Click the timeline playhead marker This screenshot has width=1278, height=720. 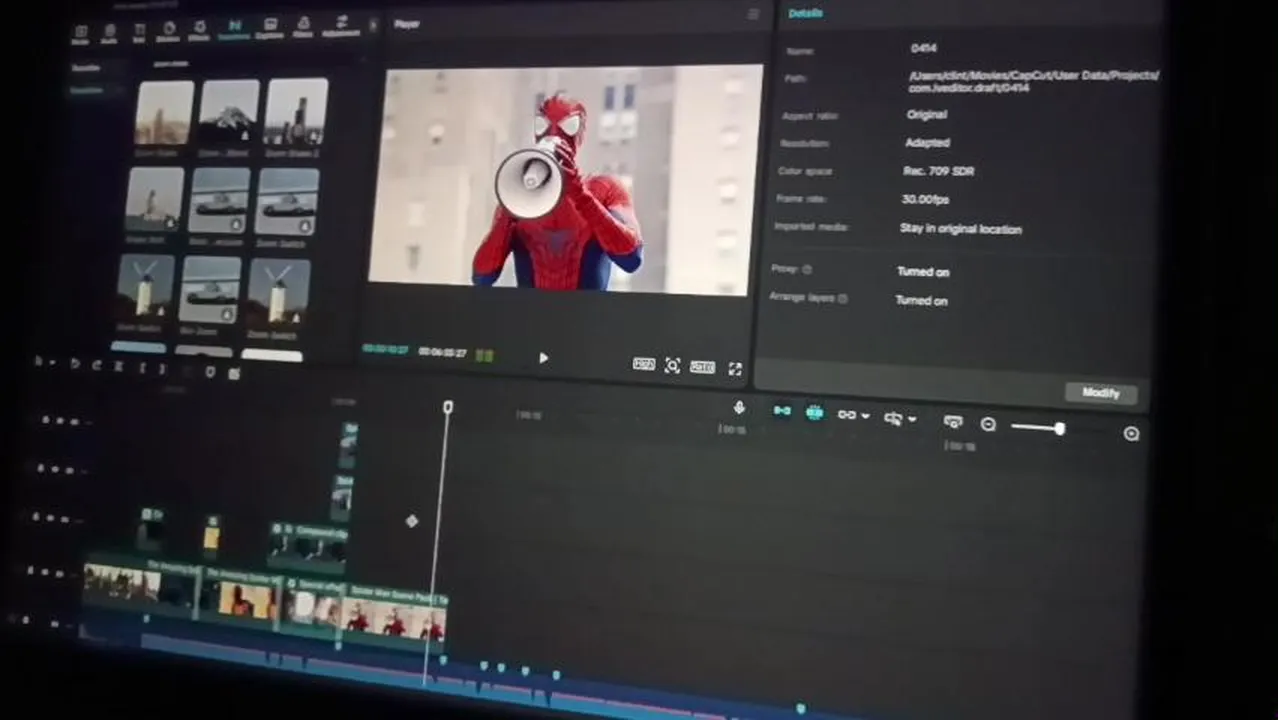tap(448, 406)
